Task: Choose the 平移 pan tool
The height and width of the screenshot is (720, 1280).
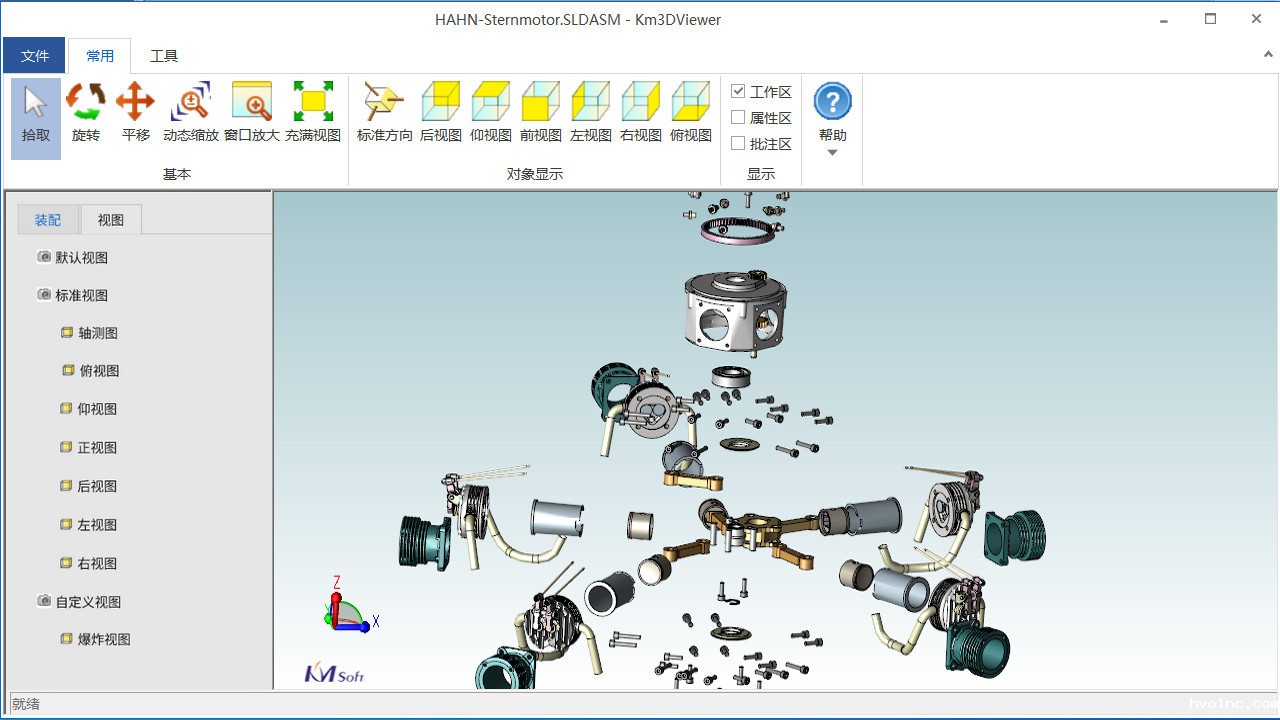Action: [x=136, y=113]
